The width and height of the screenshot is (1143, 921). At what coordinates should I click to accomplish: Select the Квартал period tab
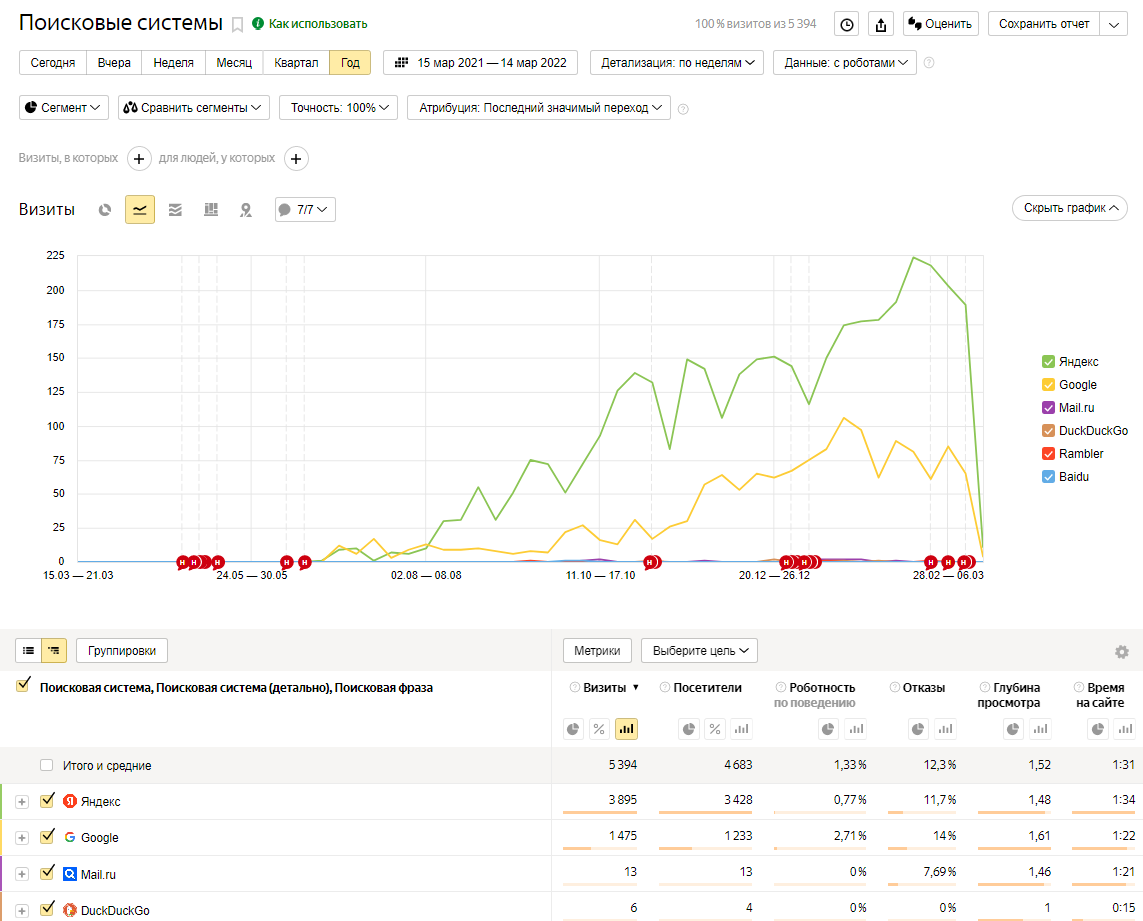296,63
